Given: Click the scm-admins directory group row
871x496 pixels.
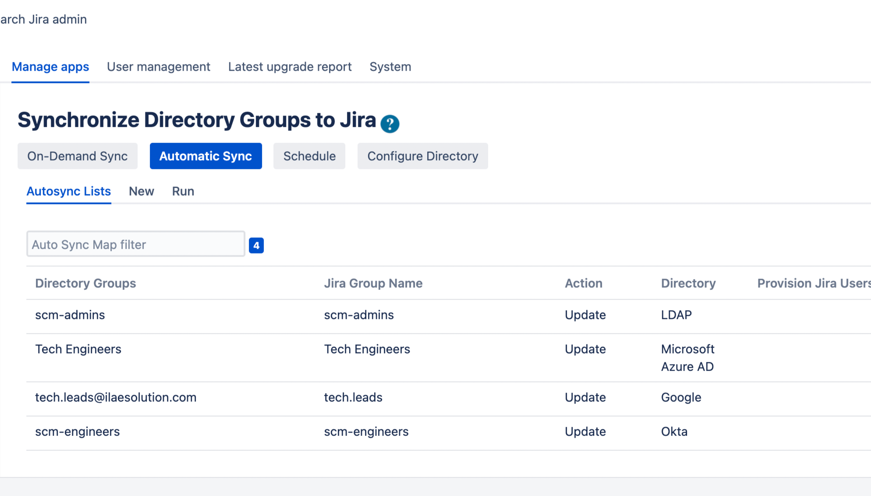Looking at the screenshot, I should point(70,315).
